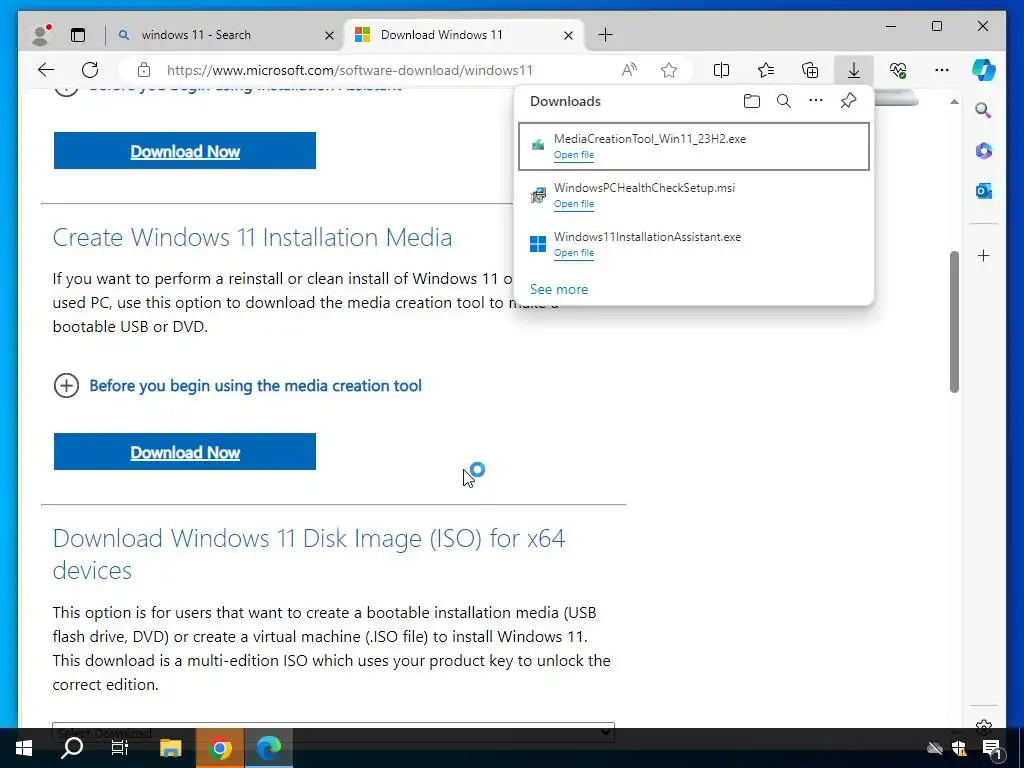Open file MediaCreationTool_Win11_23H2.exe
The image size is (1024, 768).
(x=574, y=155)
